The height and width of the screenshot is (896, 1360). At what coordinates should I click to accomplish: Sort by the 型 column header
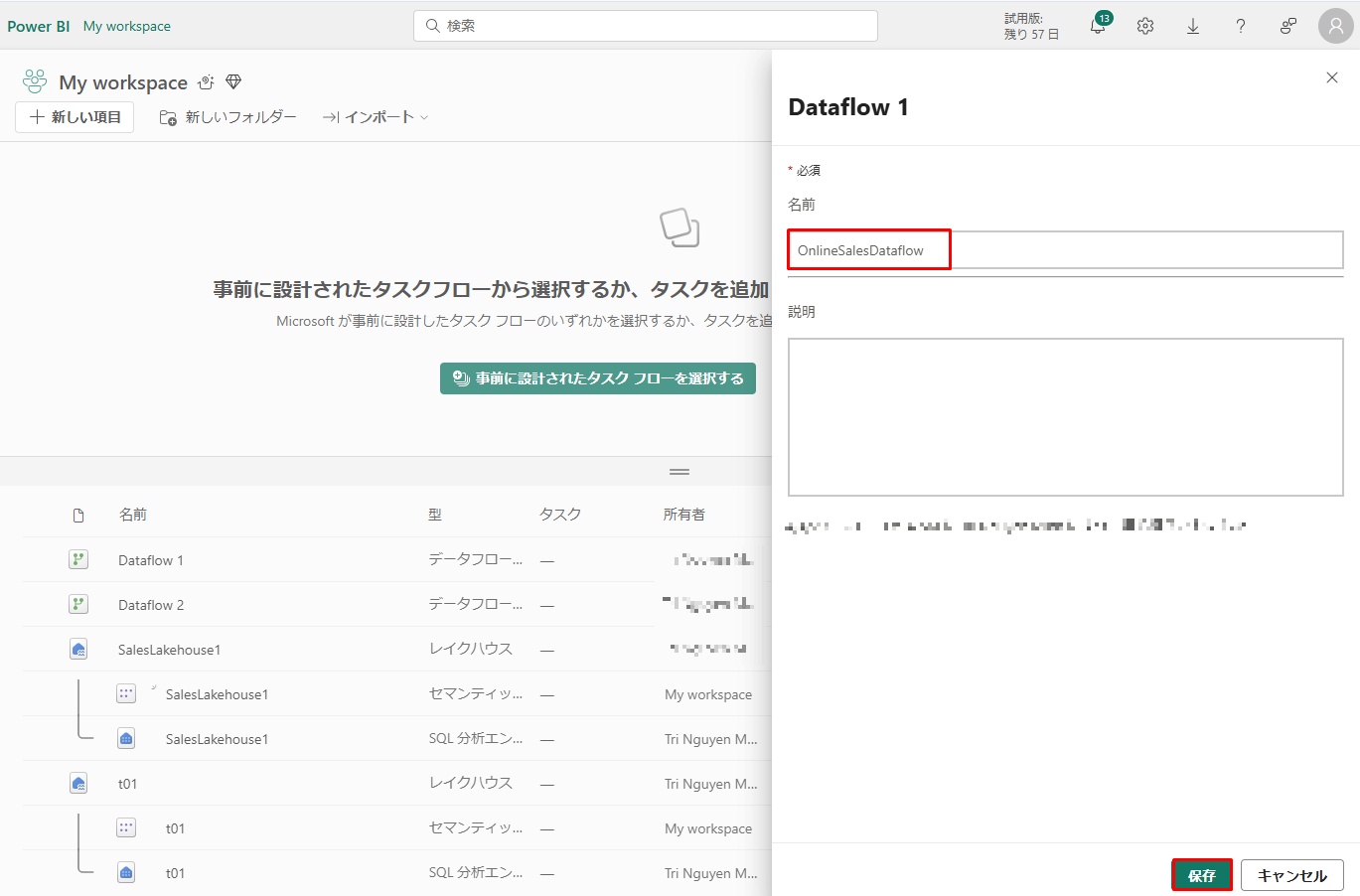tap(435, 515)
